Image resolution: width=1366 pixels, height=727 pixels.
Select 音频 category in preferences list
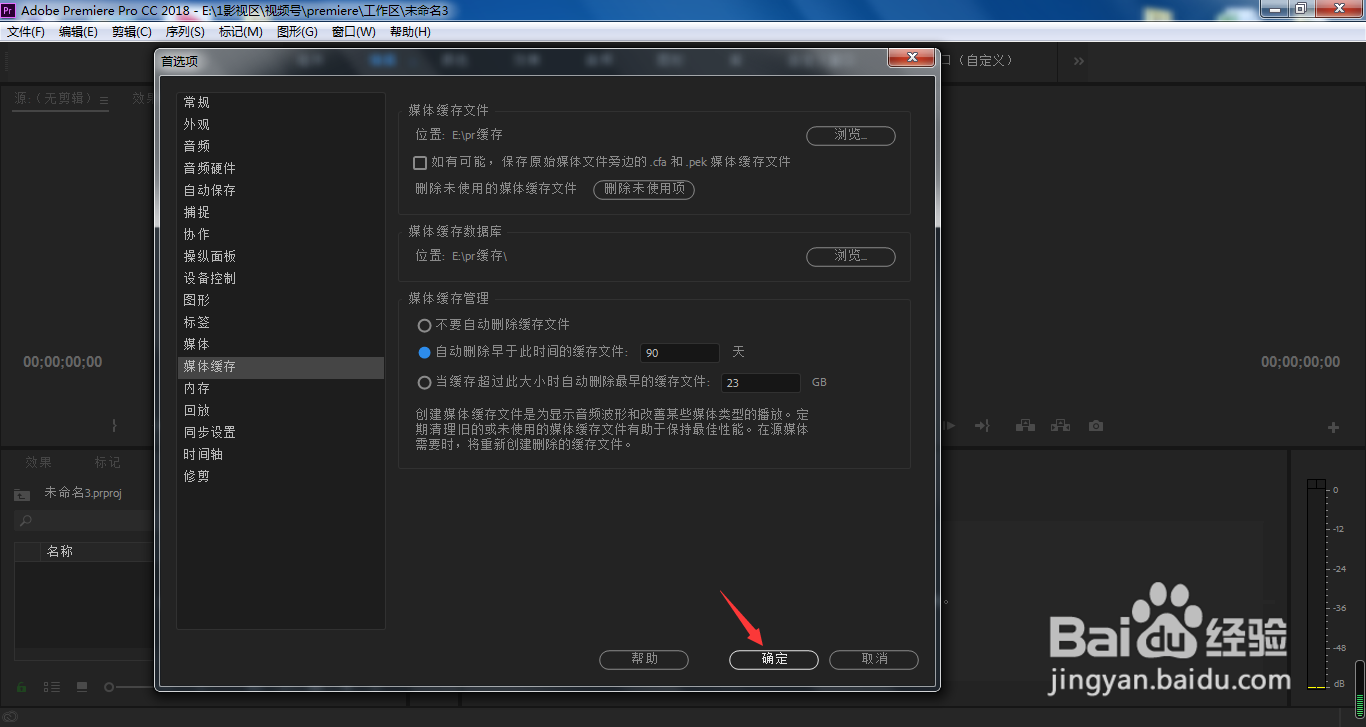[281, 147]
